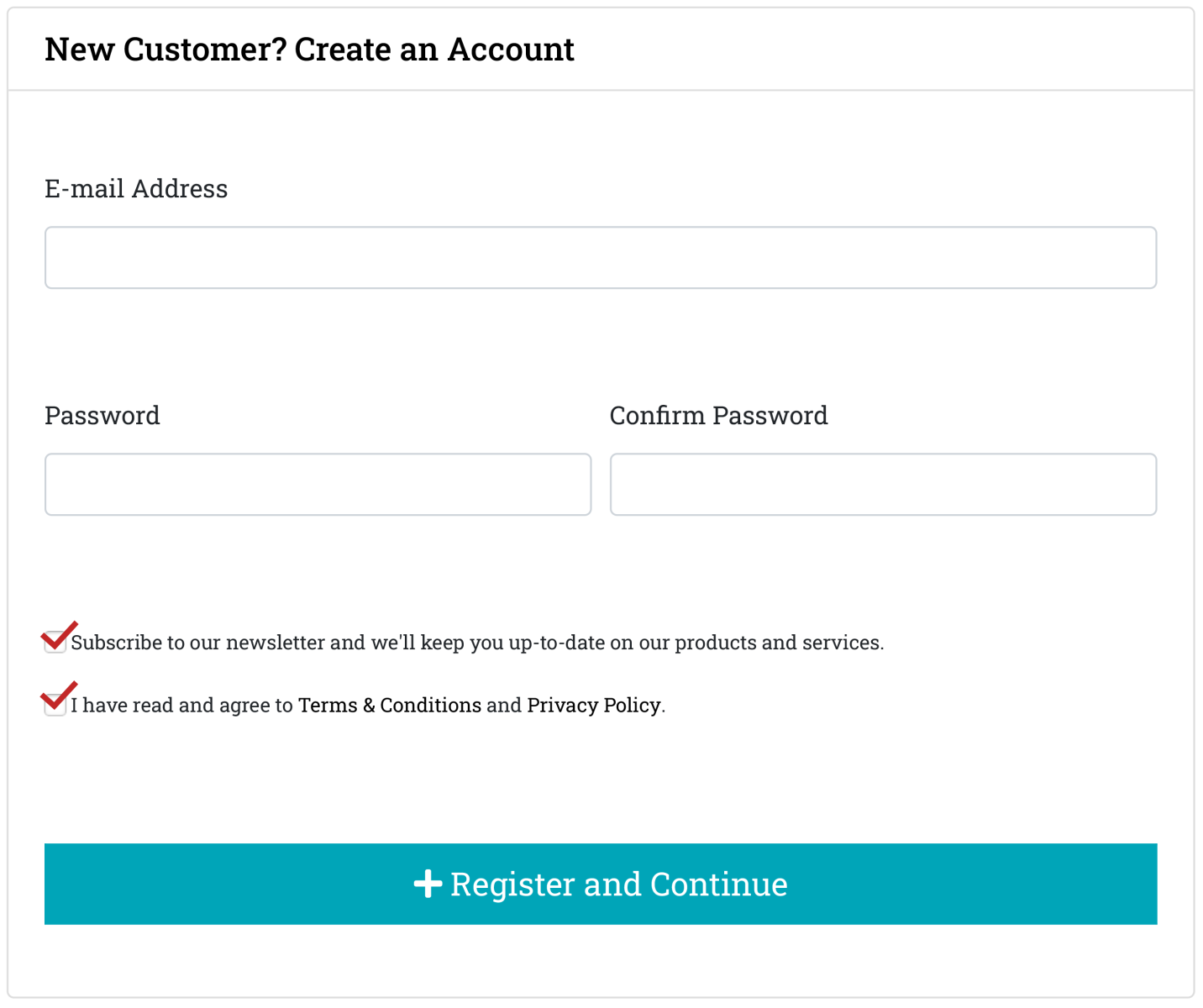
Task: Click the Password field label
Action: 102,416
